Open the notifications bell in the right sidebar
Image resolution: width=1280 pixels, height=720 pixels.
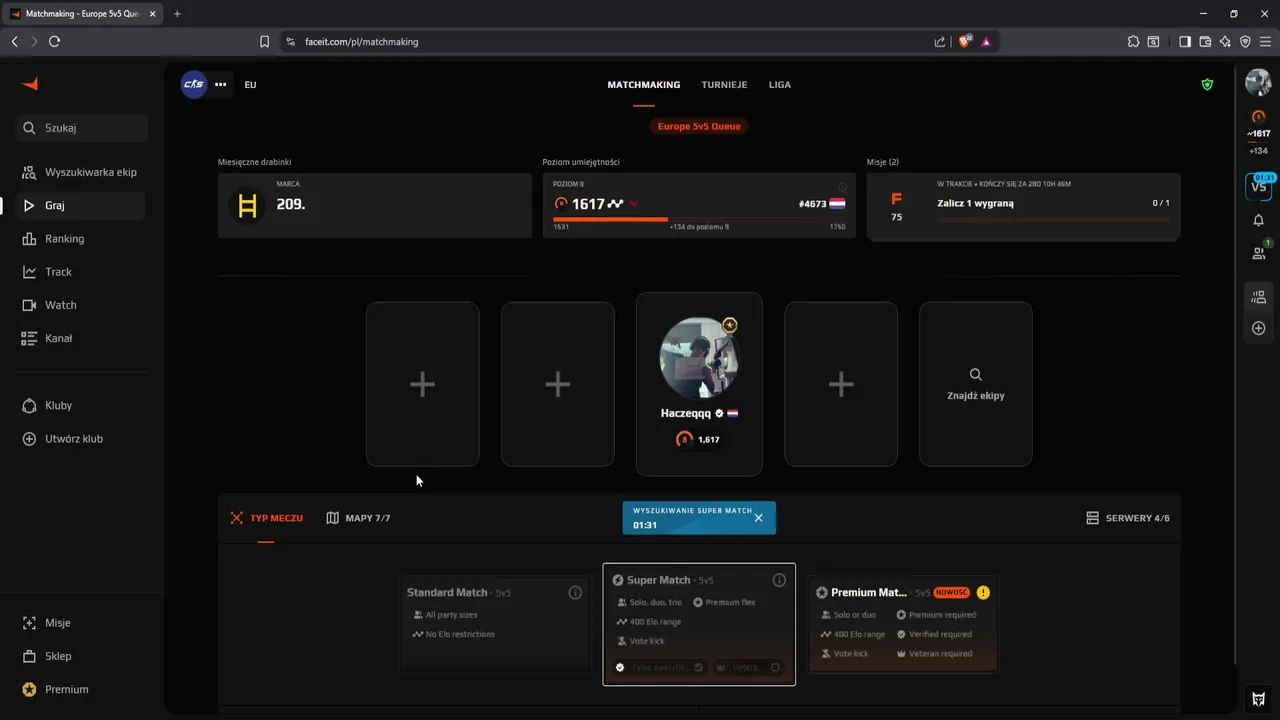[1258, 220]
